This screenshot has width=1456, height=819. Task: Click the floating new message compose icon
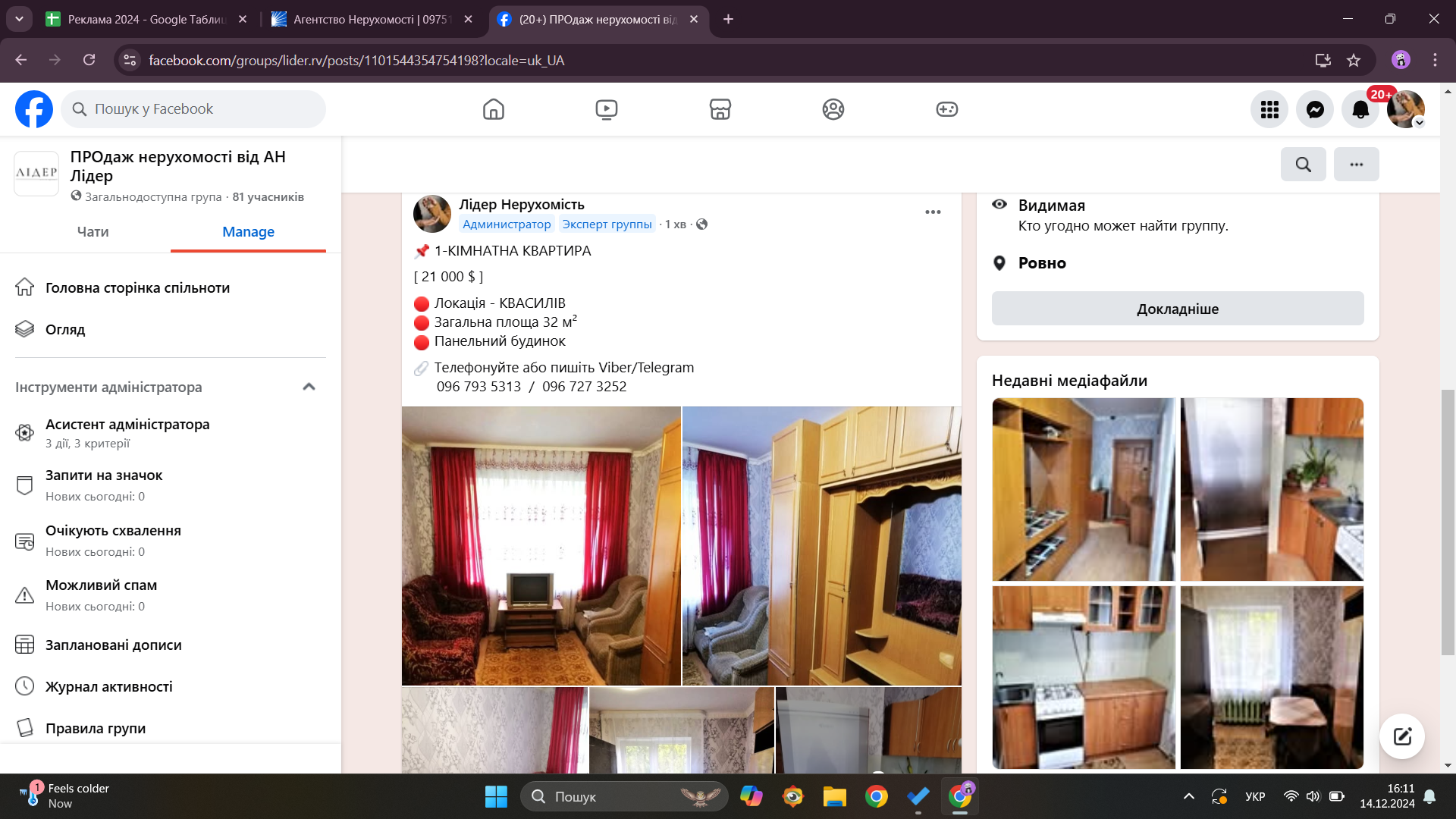click(1401, 736)
